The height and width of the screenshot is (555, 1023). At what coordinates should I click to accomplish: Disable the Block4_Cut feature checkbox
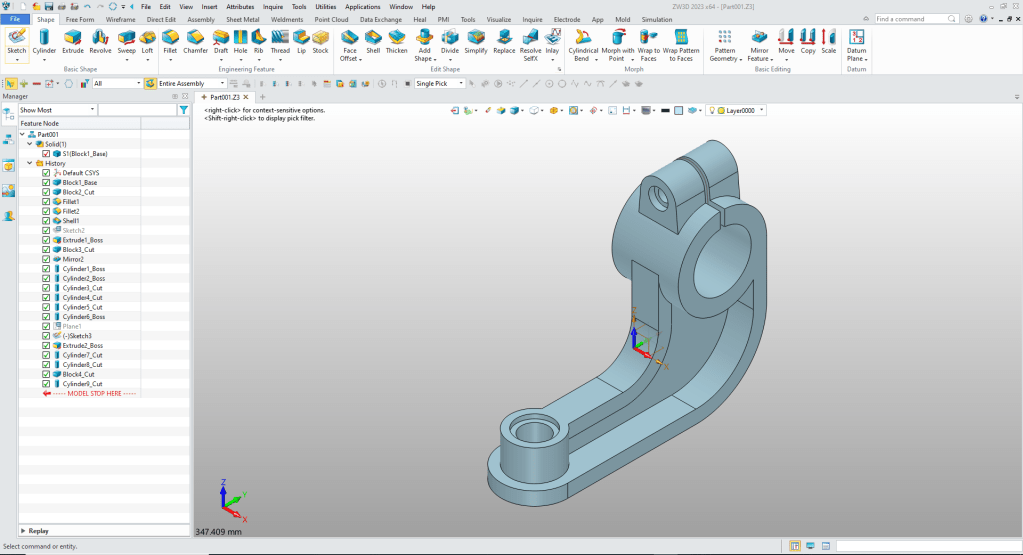[46, 374]
